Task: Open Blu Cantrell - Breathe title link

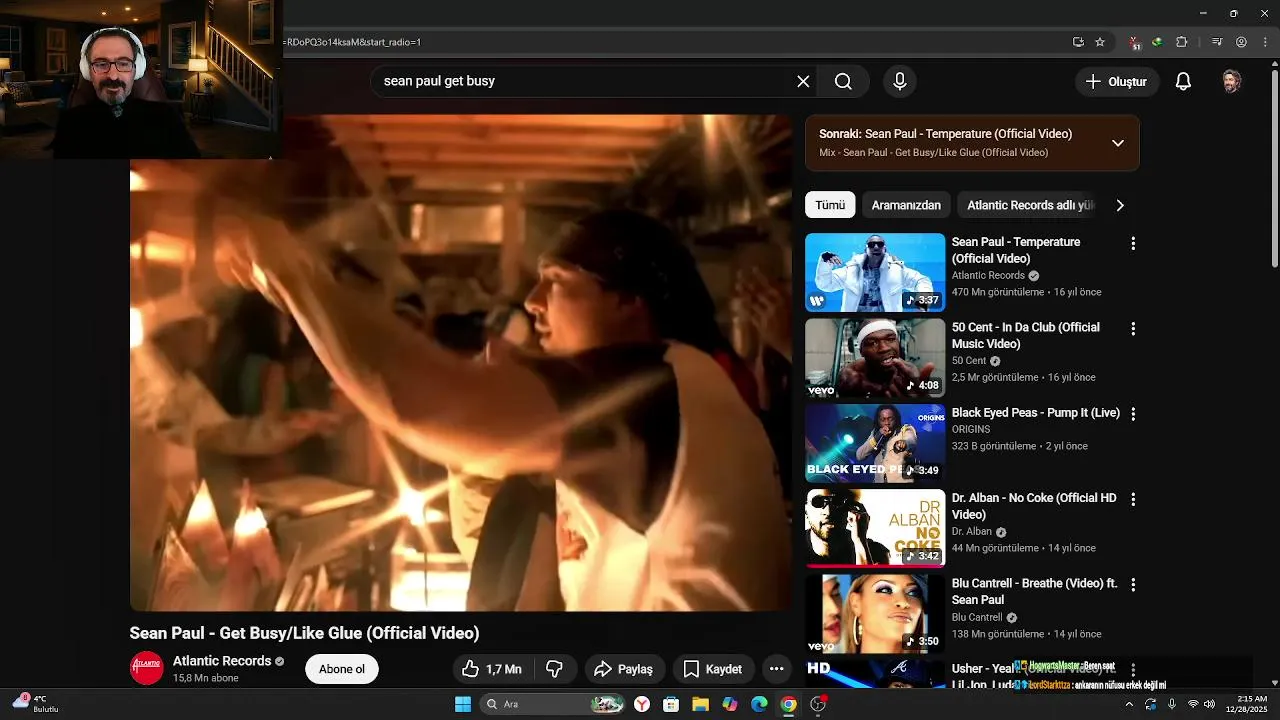Action: point(1034,591)
